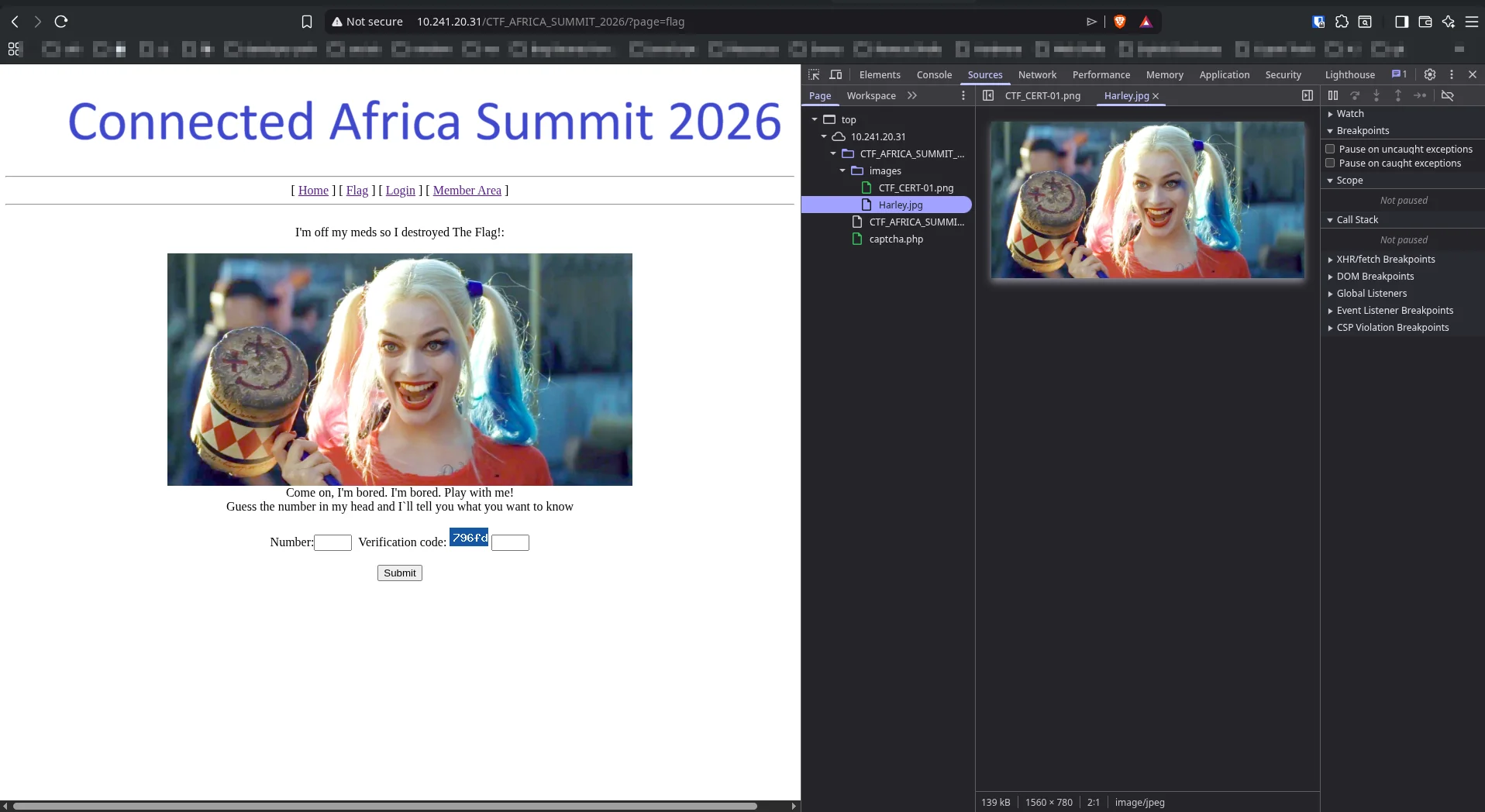
Task: Follow the Login link
Action: click(x=400, y=190)
